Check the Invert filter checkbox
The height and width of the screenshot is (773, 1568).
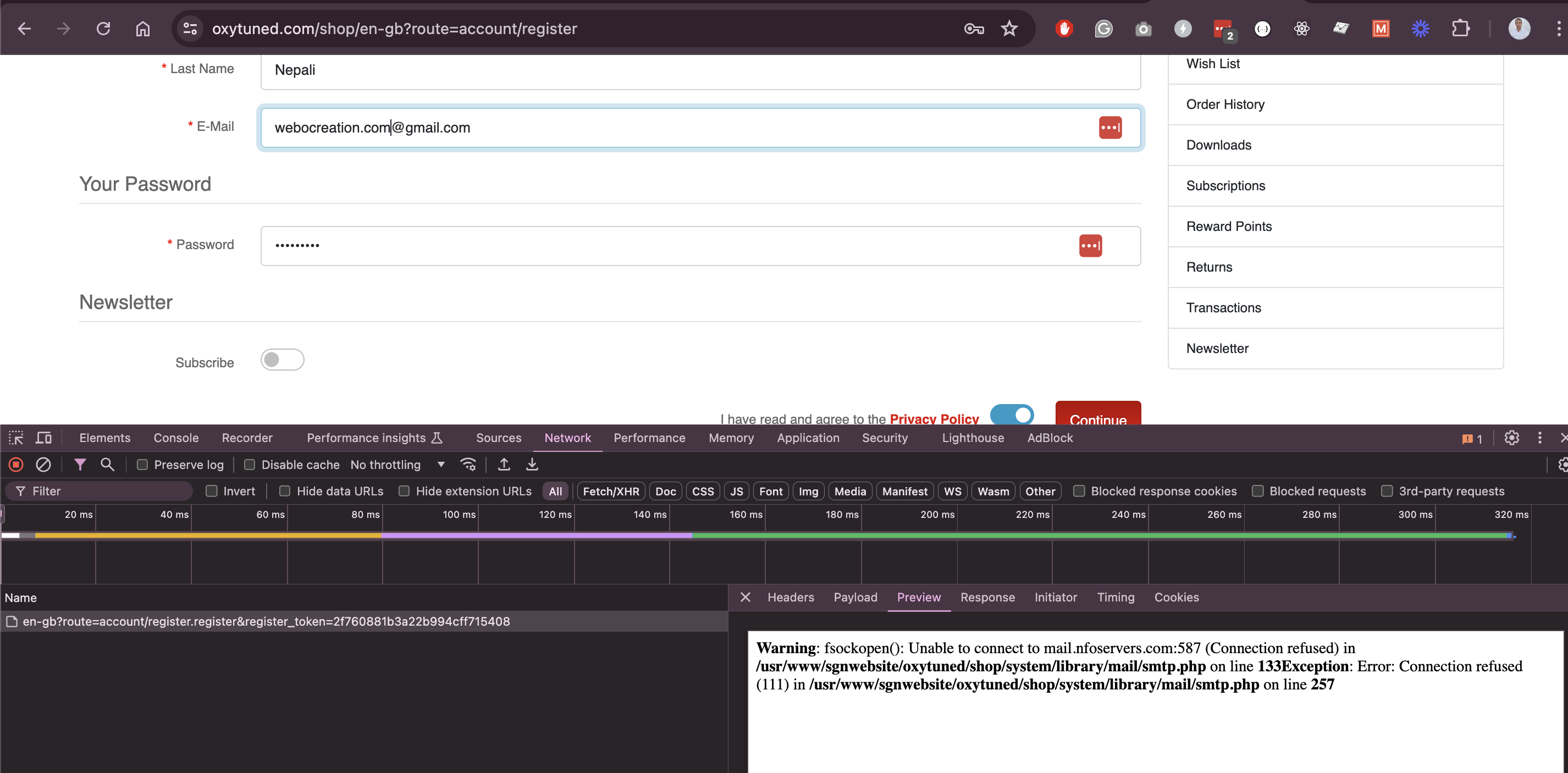point(211,491)
